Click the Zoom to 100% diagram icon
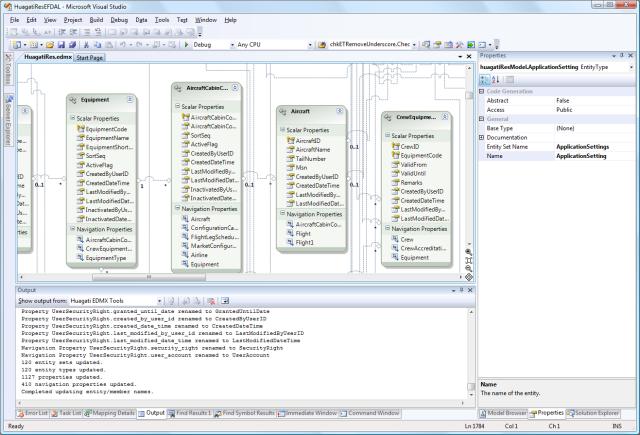Screen dimensions: 640x435 pyautogui.click(x=469, y=260)
